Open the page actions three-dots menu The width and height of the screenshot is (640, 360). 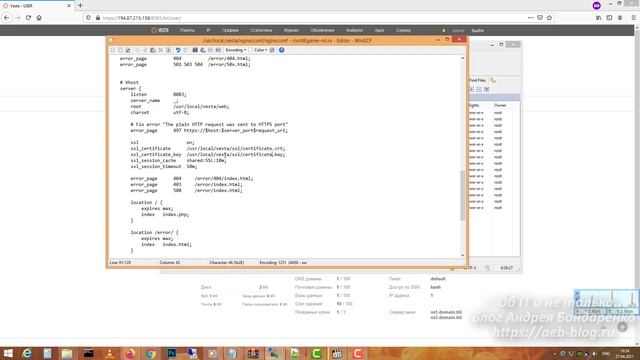[530, 18]
